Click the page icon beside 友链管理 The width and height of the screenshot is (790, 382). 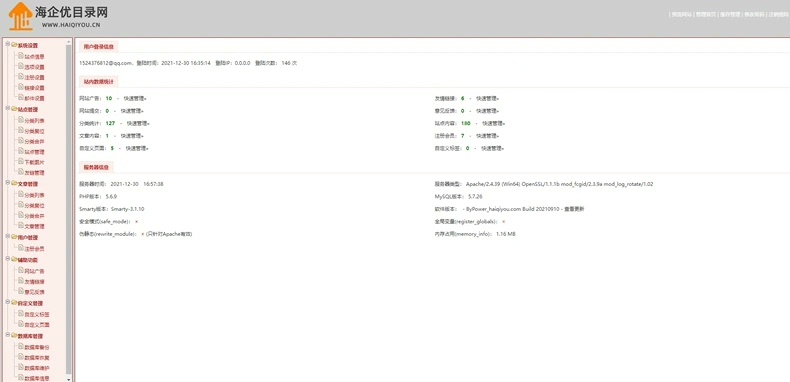tap(21, 172)
